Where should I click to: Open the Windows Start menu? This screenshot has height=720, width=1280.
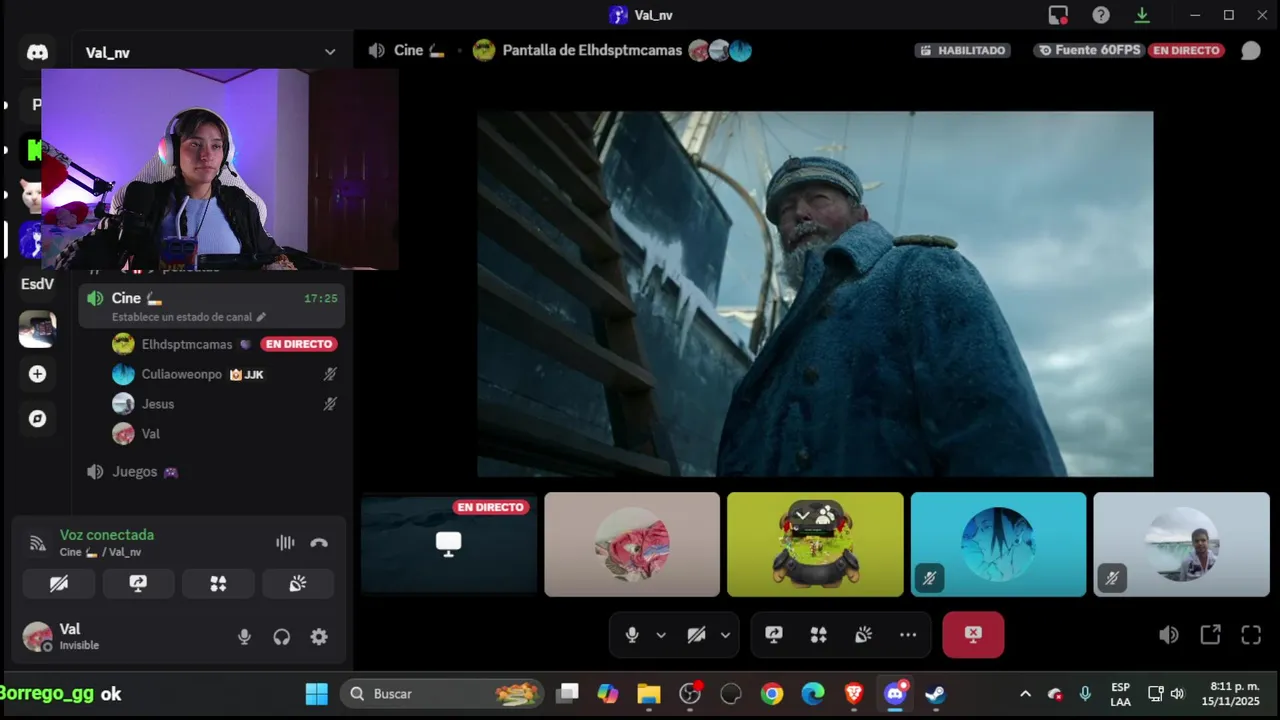point(316,693)
